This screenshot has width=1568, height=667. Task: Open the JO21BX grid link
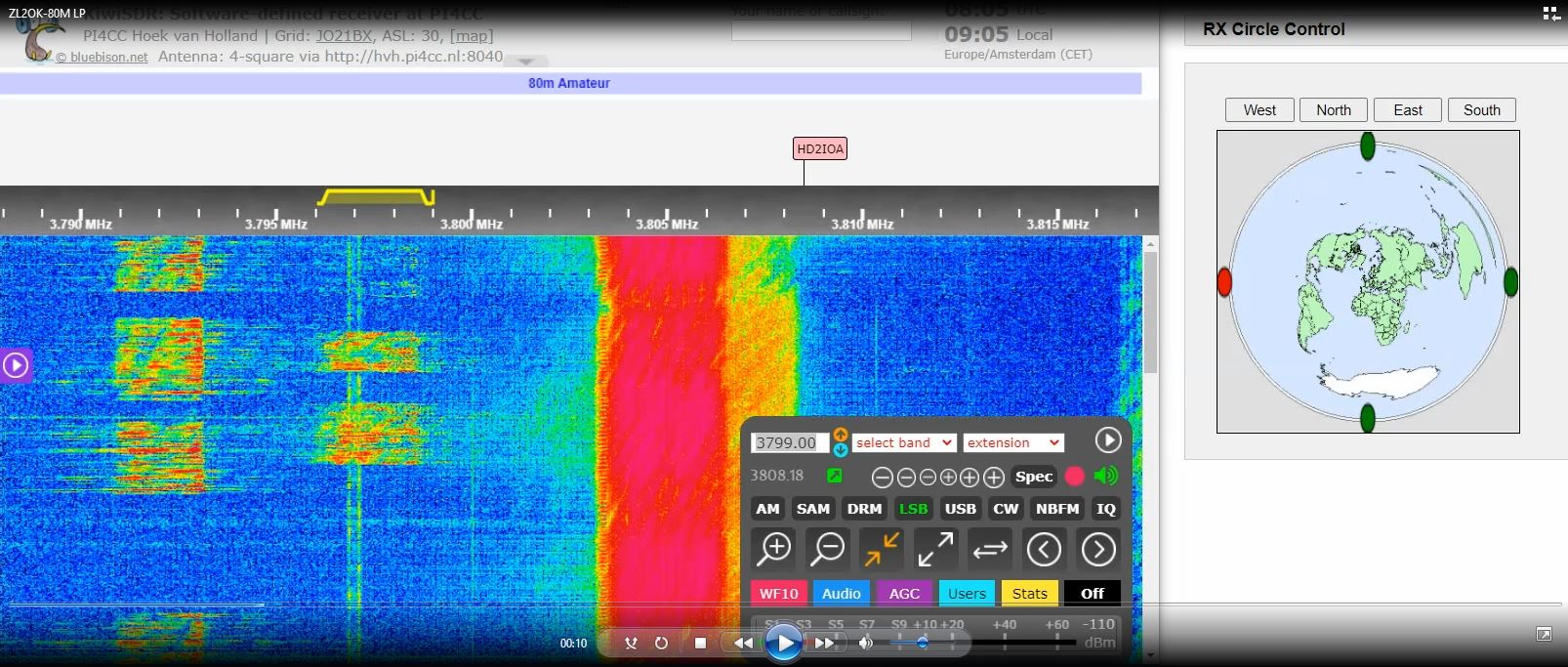click(x=344, y=36)
